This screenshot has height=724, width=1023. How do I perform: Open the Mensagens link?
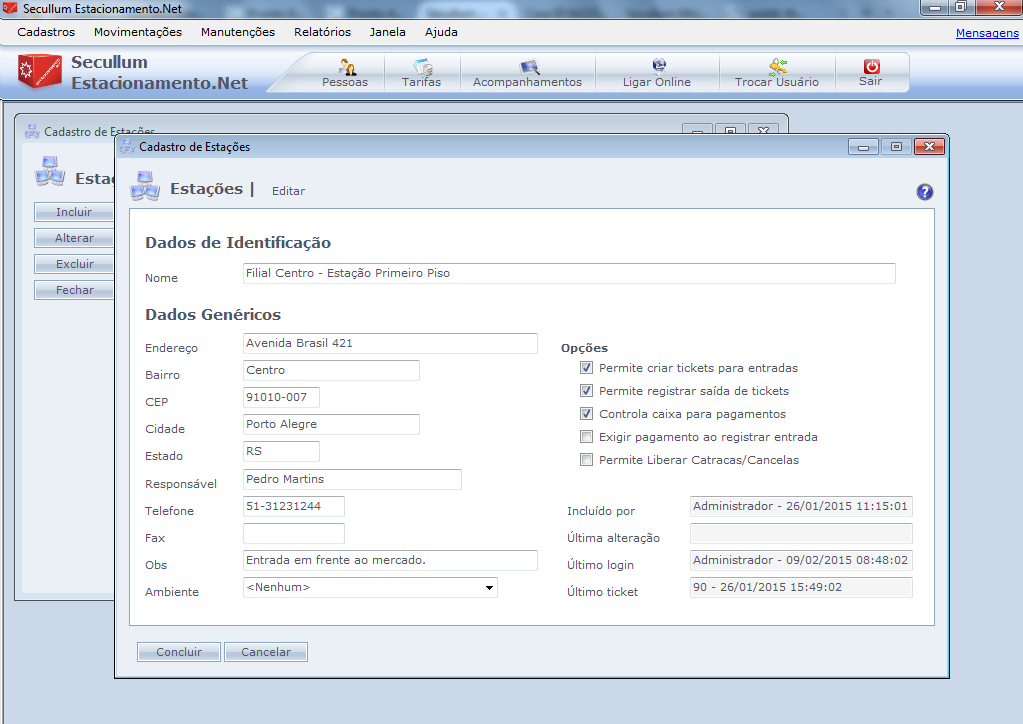click(986, 33)
